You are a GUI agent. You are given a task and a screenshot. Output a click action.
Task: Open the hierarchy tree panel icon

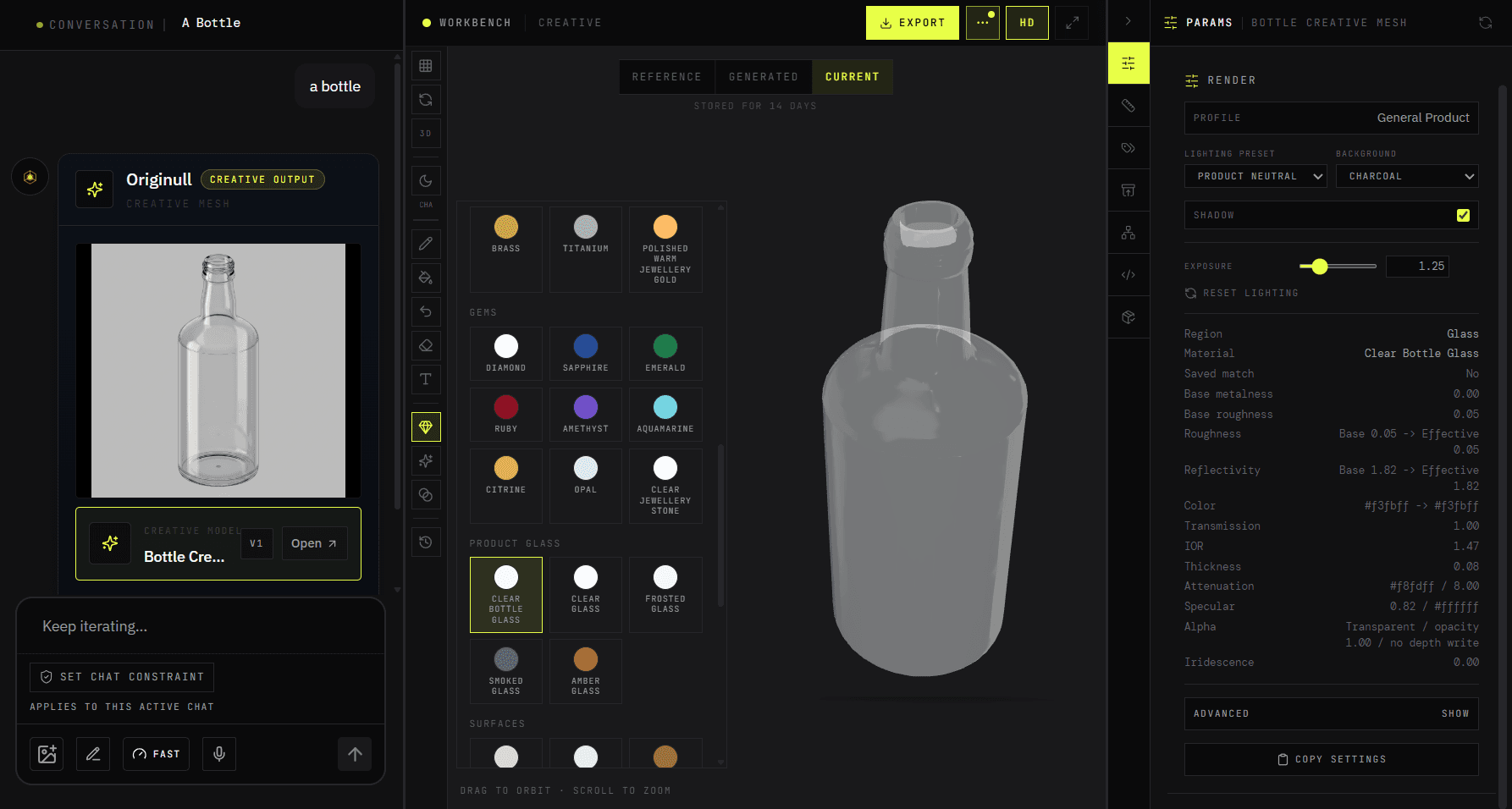(1128, 233)
